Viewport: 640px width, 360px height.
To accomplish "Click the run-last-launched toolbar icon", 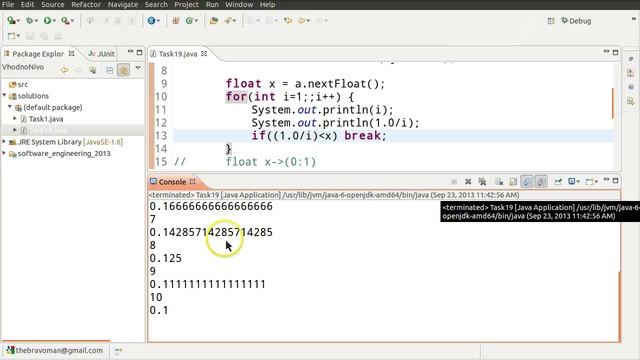I will tap(11, 20).
